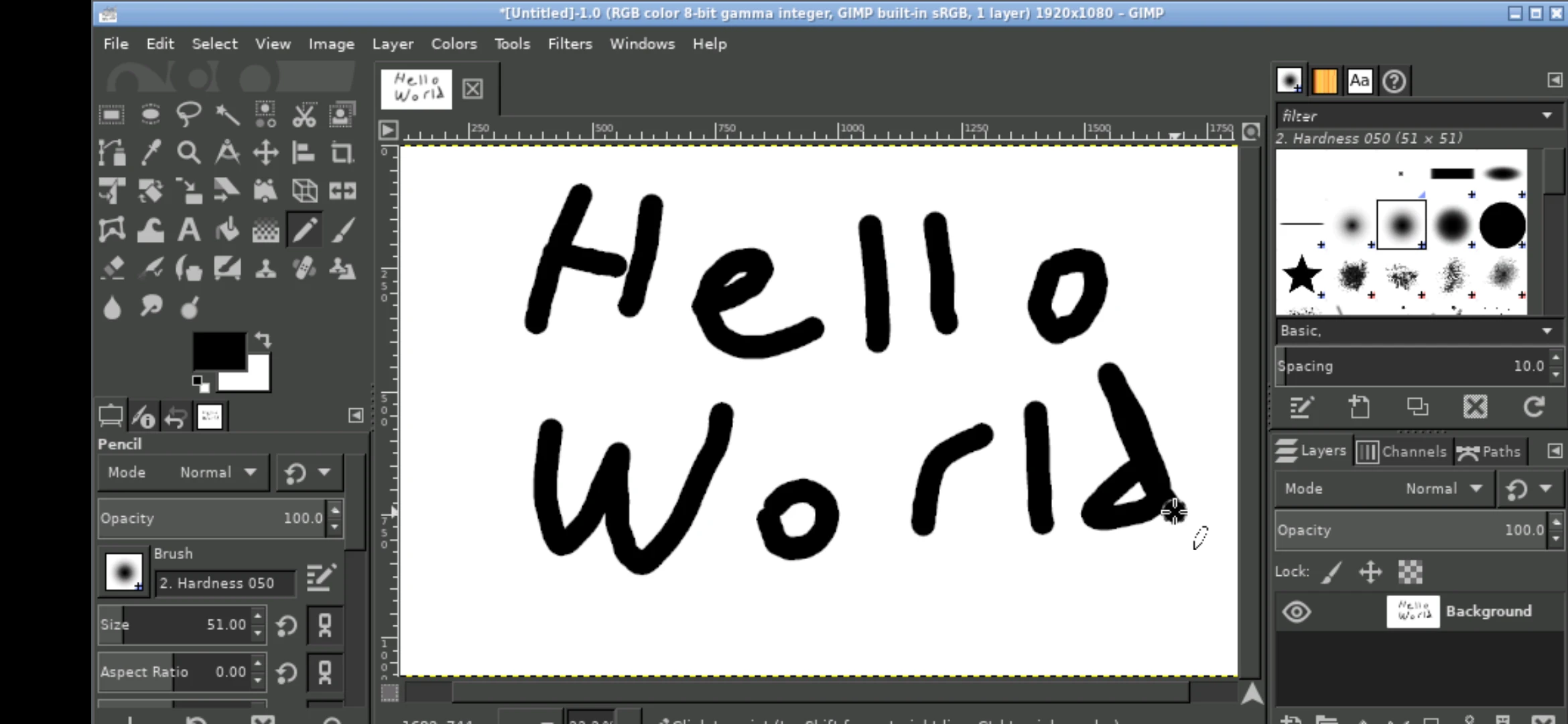Select the Text tool
This screenshot has height=724, width=1568.
(189, 231)
